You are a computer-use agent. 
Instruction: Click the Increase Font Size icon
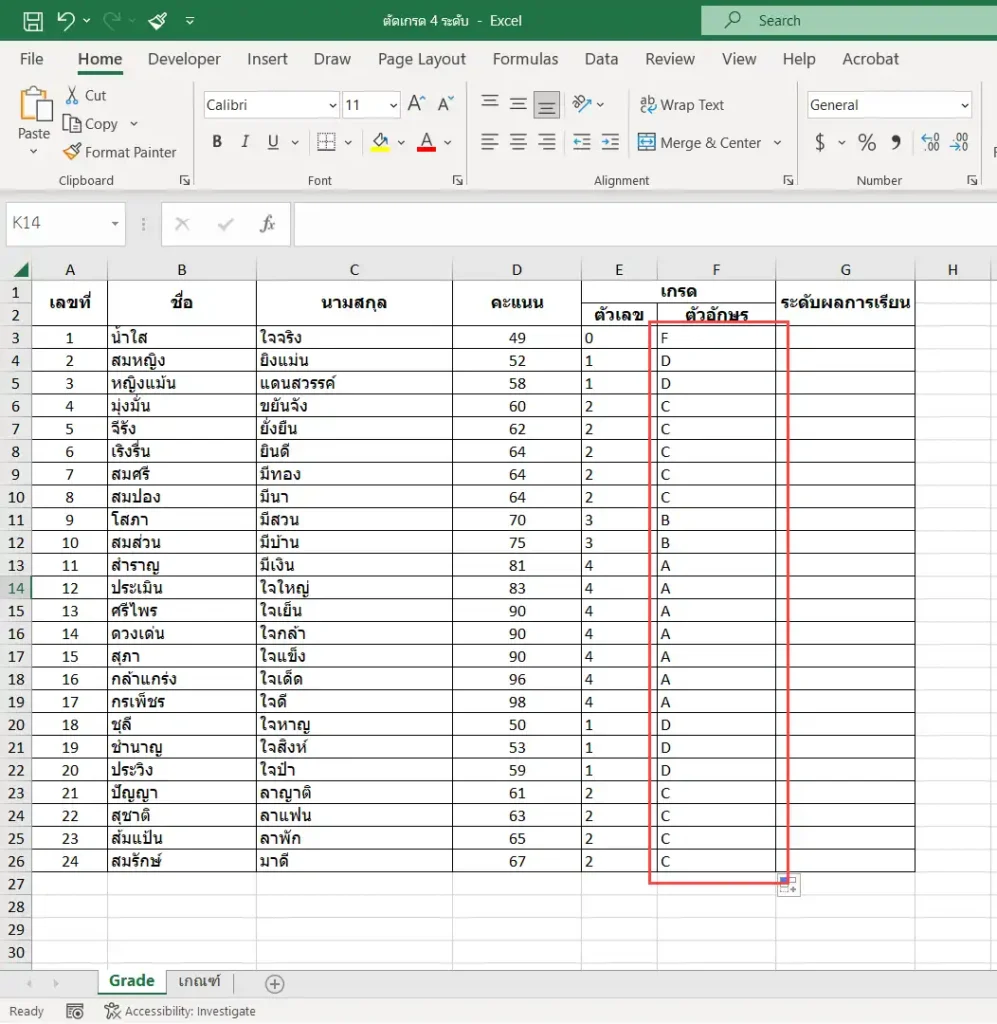417,104
